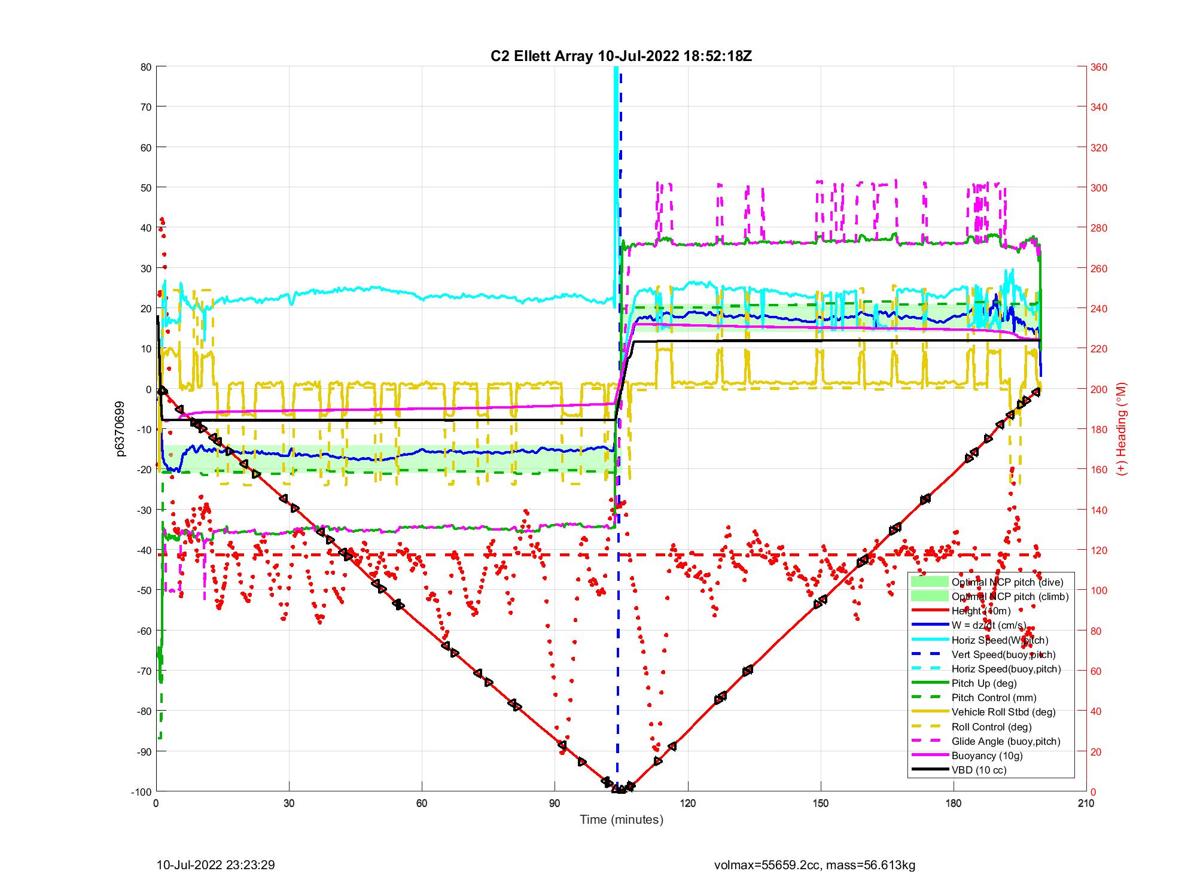Click x-axis tick label '180'
Screen dimensions: 1200x889
point(953,803)
